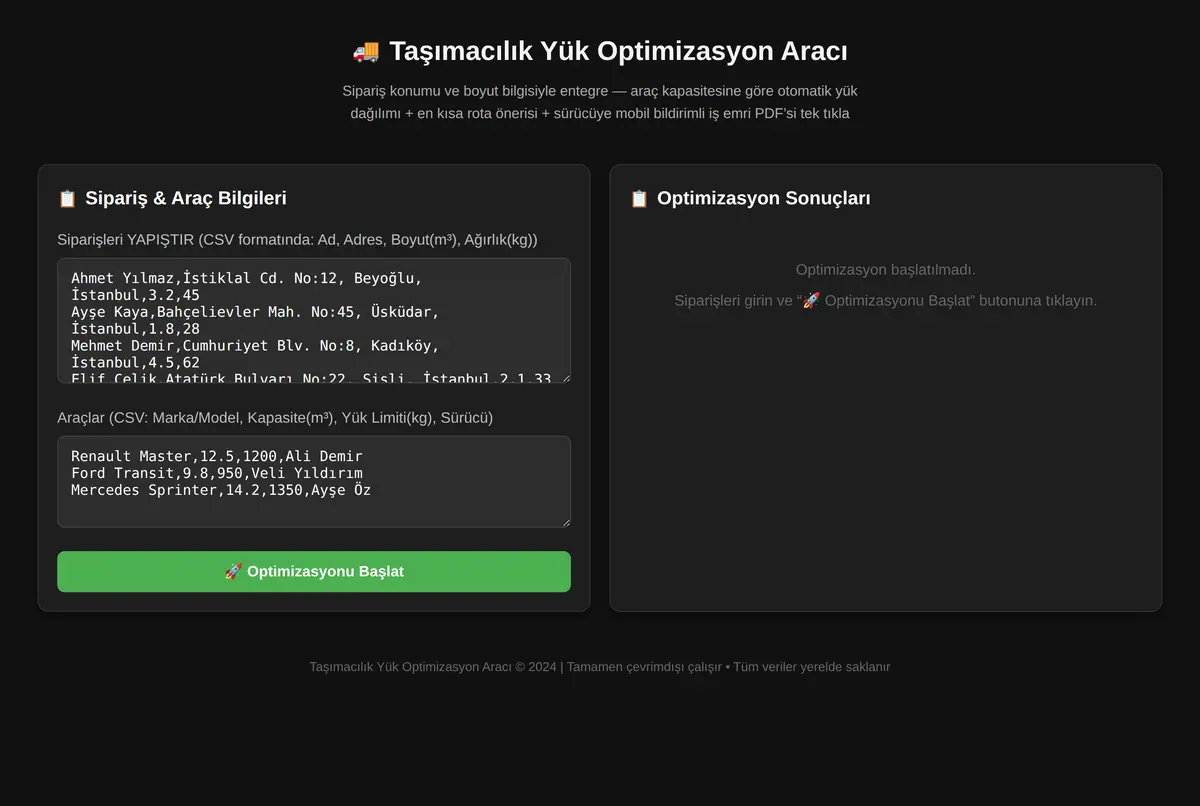Viewport: 1200px width, 806px height.
Task: Click the 'Ford Transit,9.8,950,Veli Yıldırım' line
Action: coord(217,473)
